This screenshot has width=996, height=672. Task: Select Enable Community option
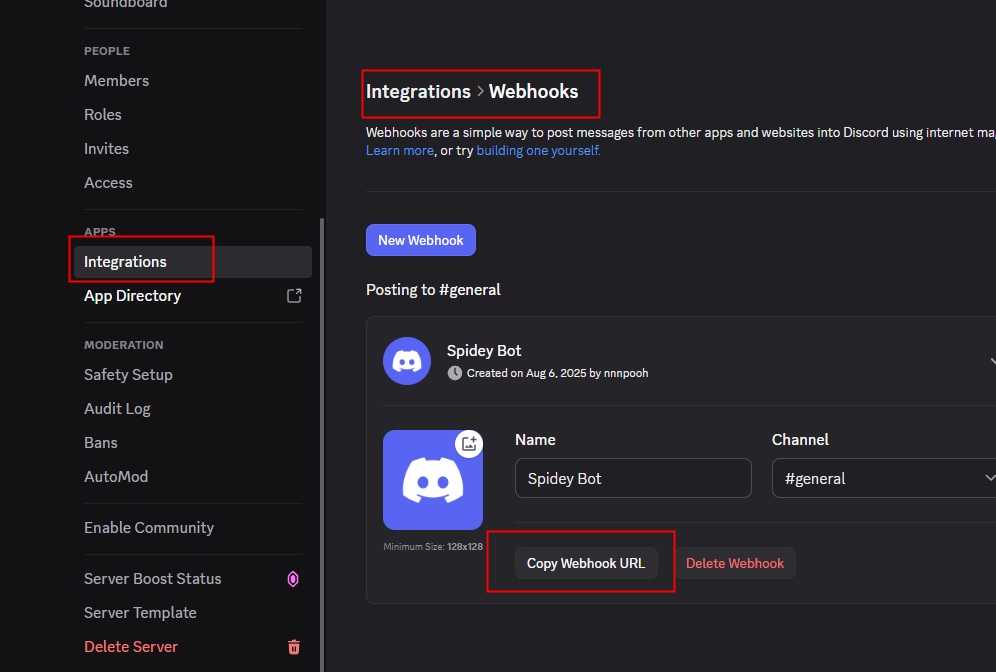click(149, 528)
